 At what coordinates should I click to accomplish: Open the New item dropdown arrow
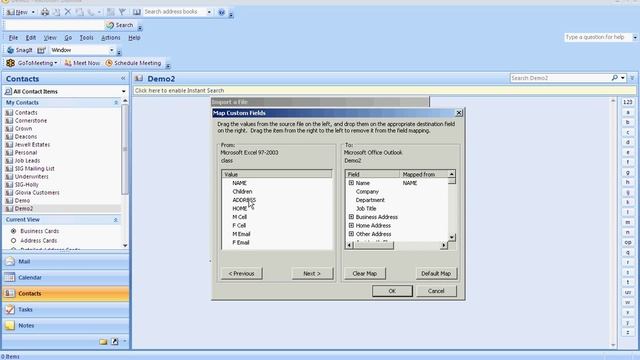pos(33,12)
